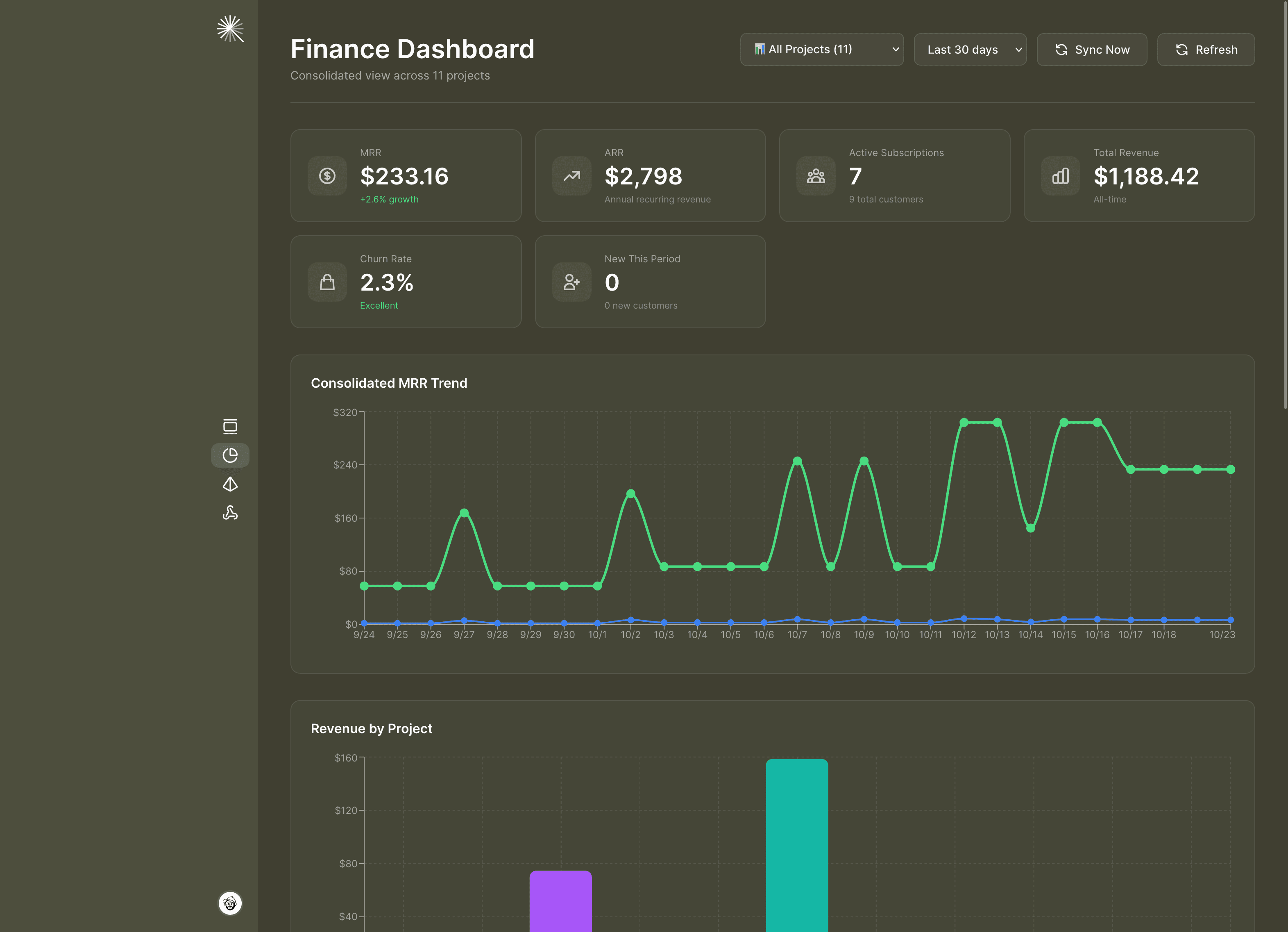This screenshot has height=932, width=1288.
Task: Open the All Projects (11) dropdown
Action: [x=822, y=50]
